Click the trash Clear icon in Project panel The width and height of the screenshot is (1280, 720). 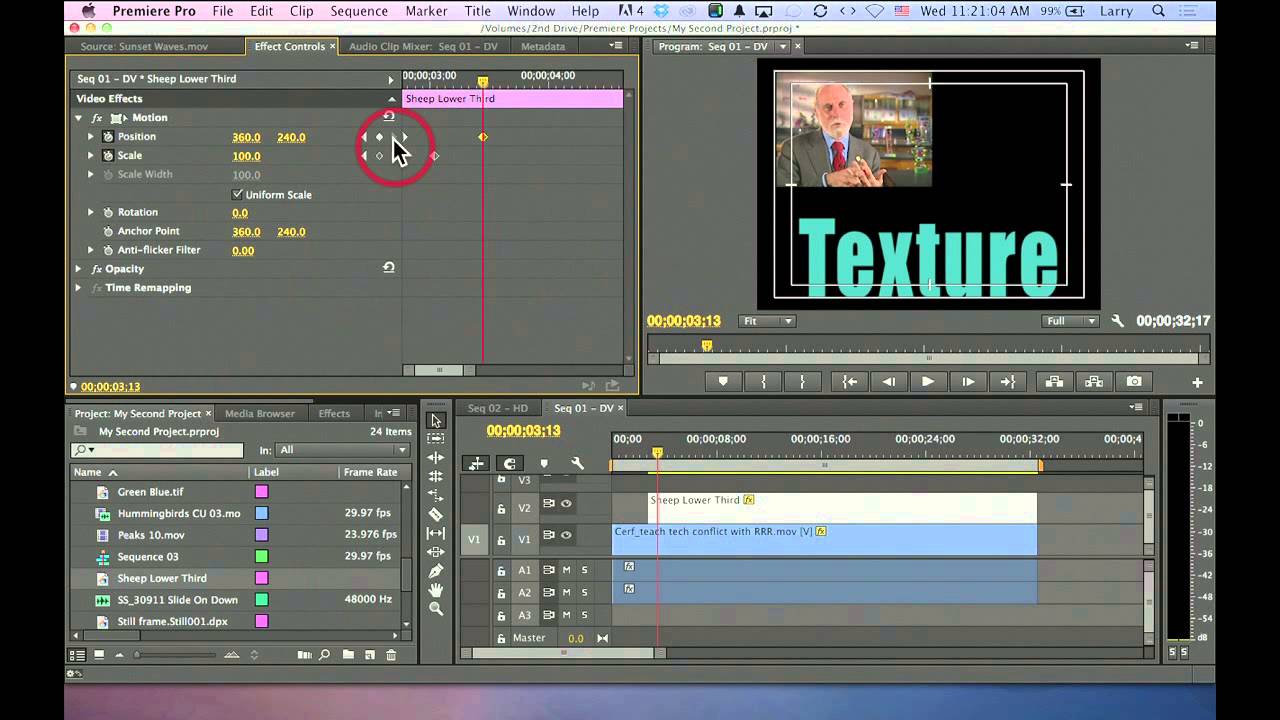pos(391,655)
